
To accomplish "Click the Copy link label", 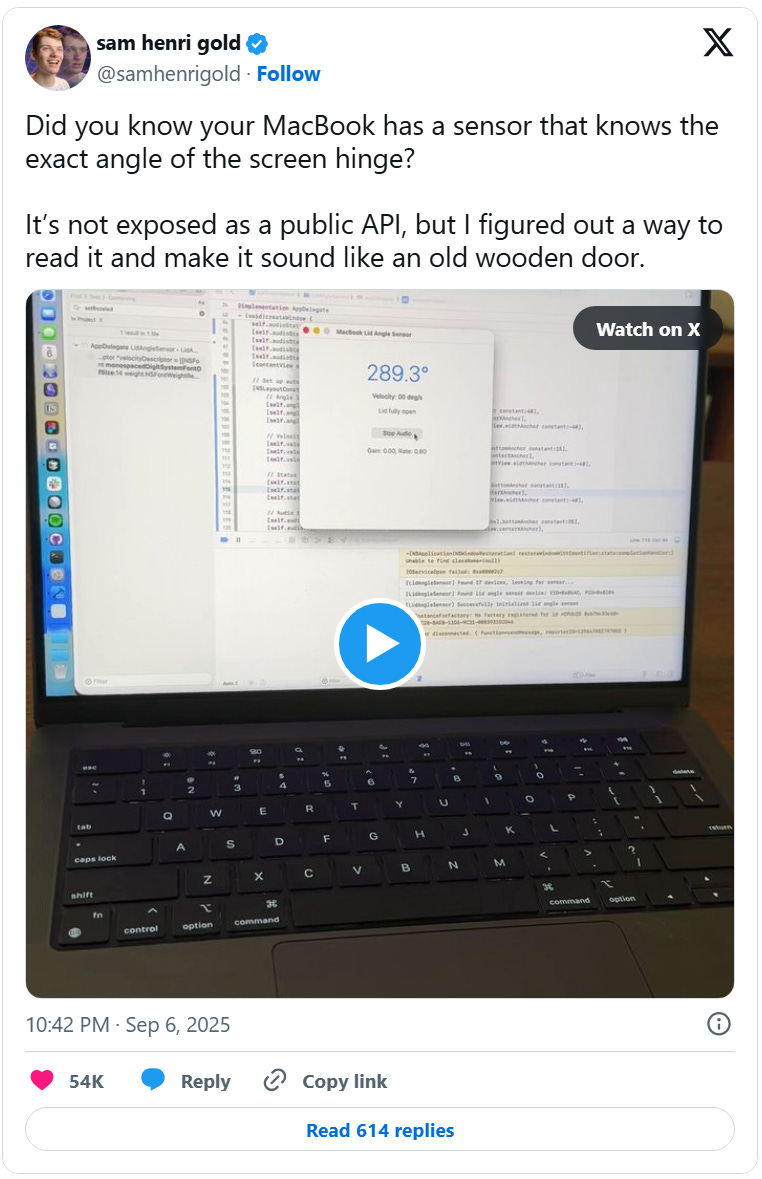I will pyautogui.click(x=345, y=1080).
